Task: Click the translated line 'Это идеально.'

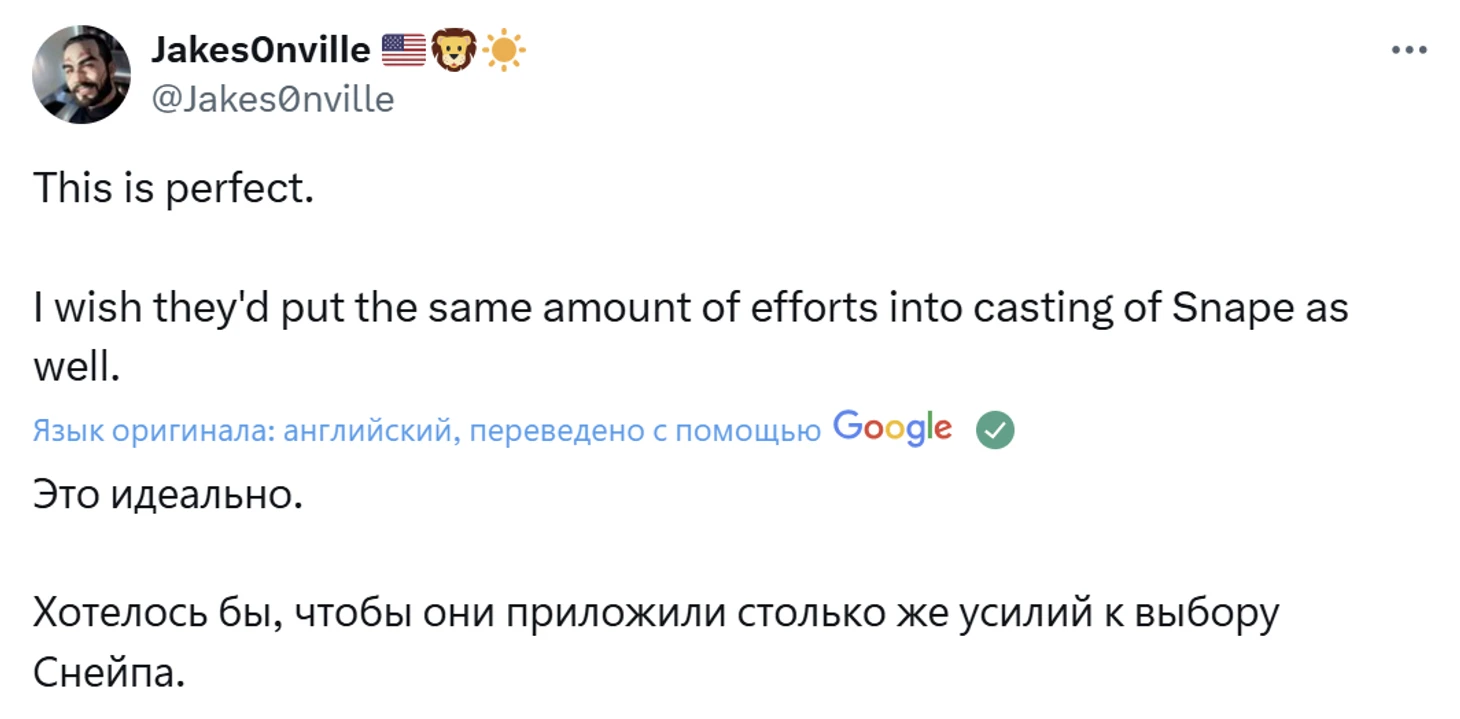Action: (x=167, y=494)
